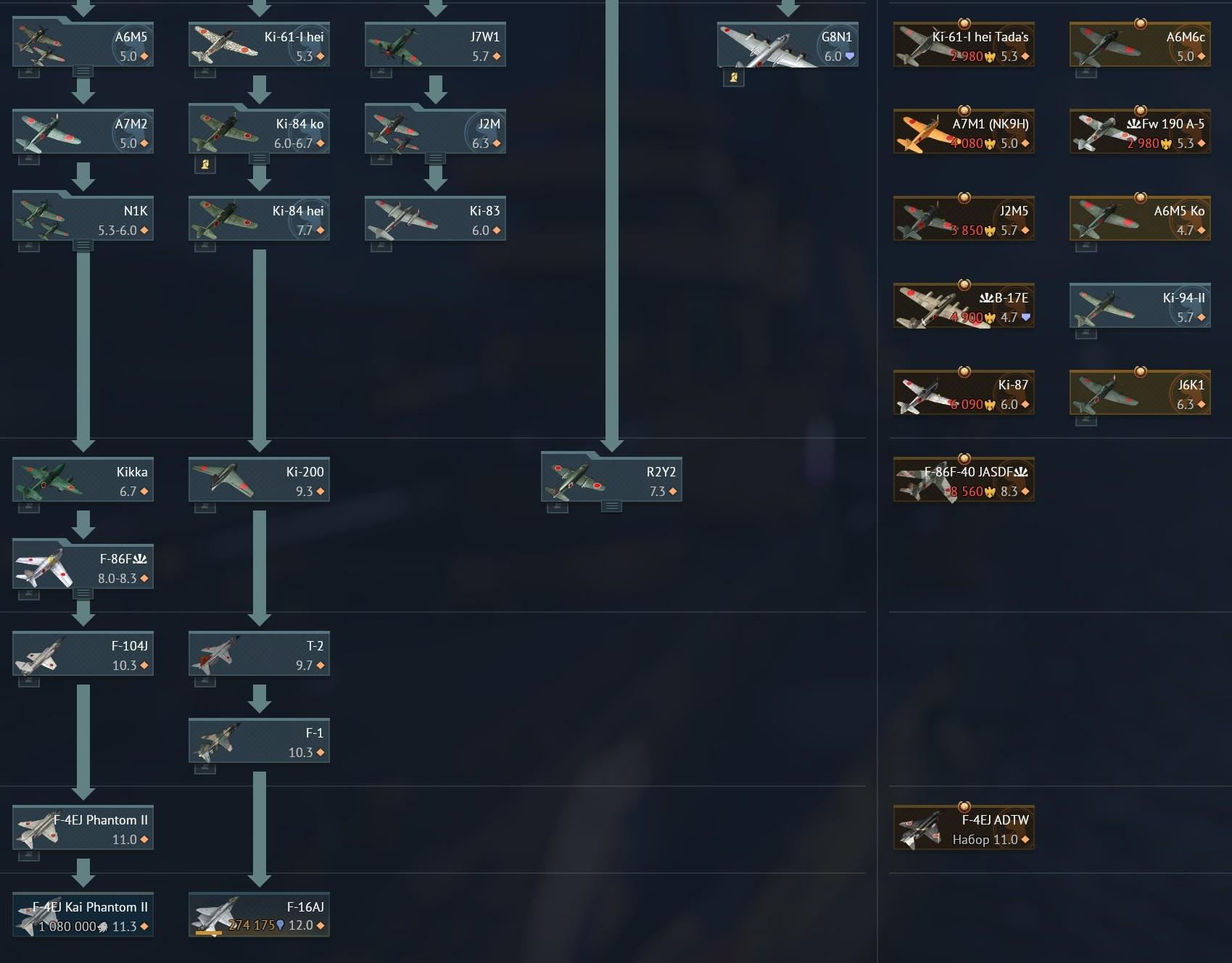Select the premium F-4EJ ADTW pack aircraft
The image size is (1232, 963).
point(964,827)
